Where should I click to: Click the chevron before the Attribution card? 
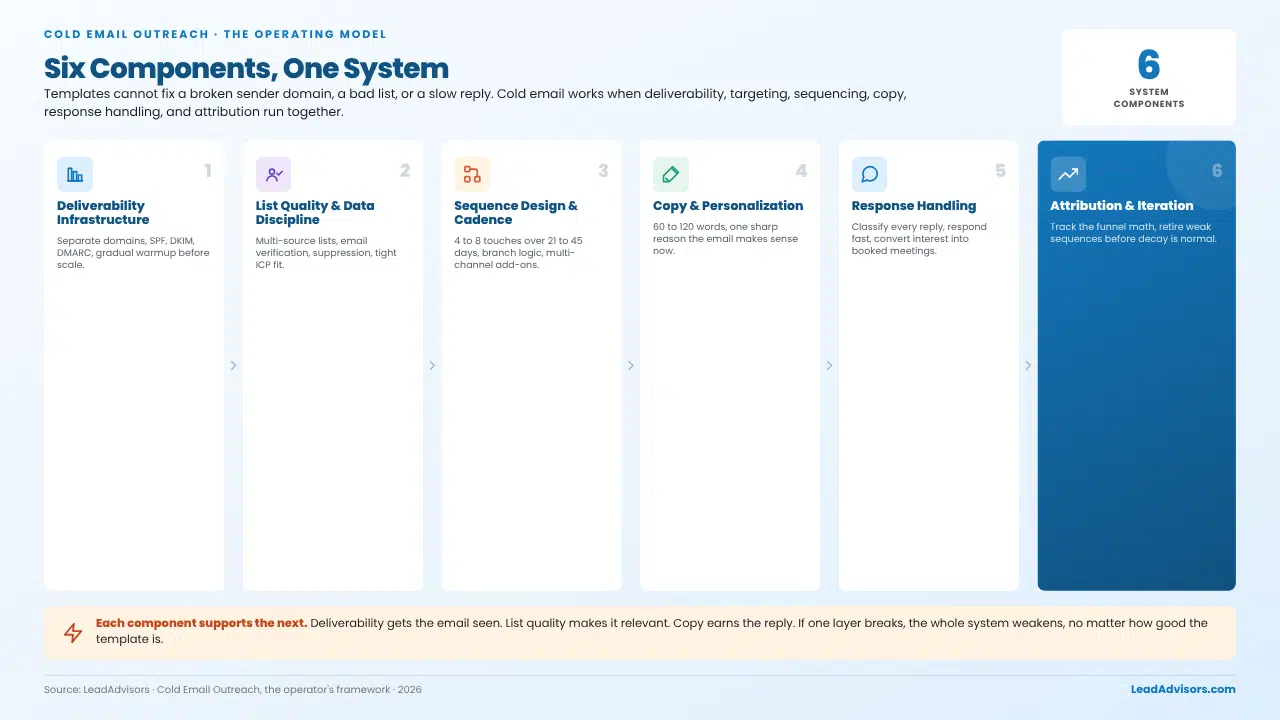tap(1028, 366)
